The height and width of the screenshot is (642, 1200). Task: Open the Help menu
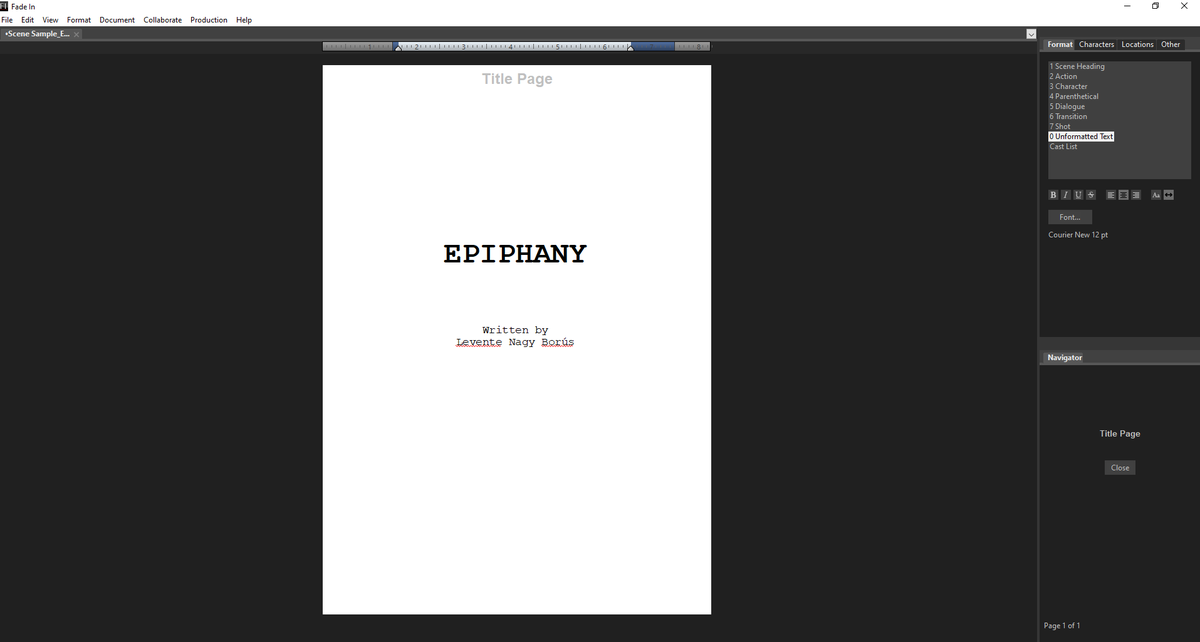tap(244, 20)
